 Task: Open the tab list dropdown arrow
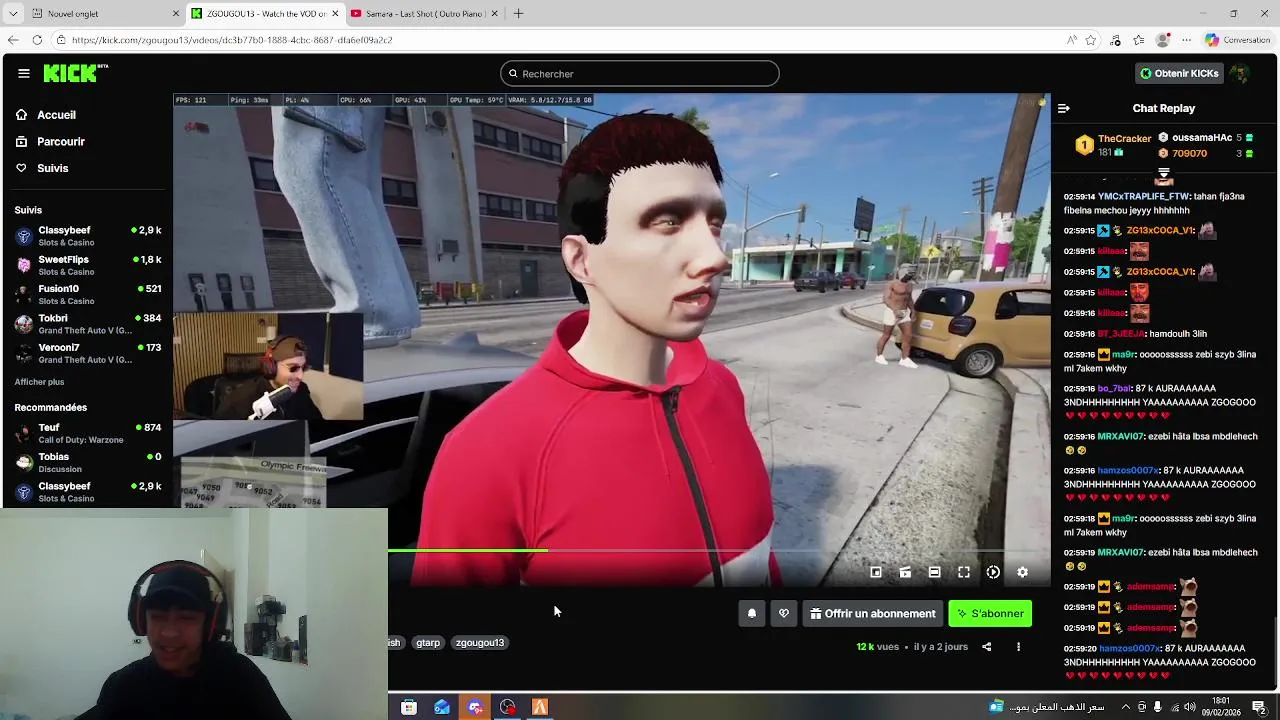click(13, 14)
